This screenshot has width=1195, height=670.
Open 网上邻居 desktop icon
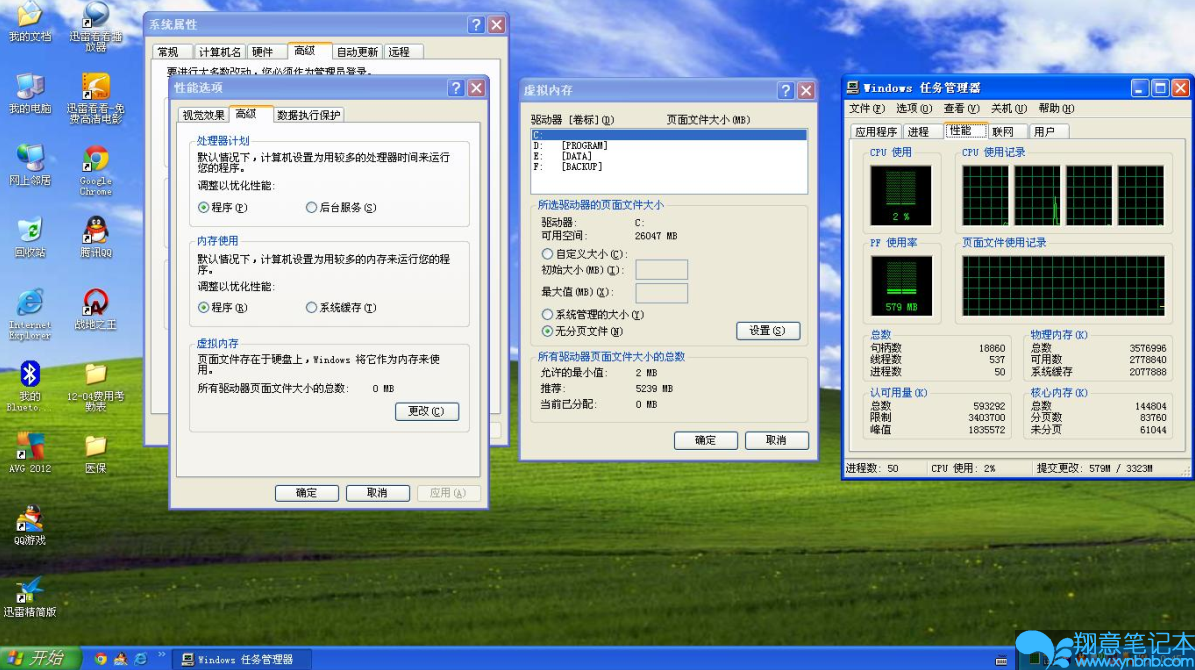pyautogui.click(x=30, y=165)
